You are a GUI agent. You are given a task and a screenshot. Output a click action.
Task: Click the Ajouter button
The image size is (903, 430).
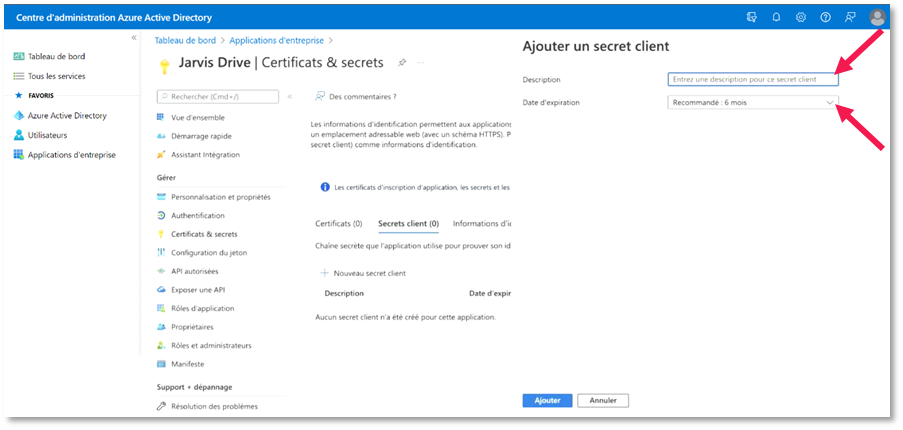tap(547, 400)
